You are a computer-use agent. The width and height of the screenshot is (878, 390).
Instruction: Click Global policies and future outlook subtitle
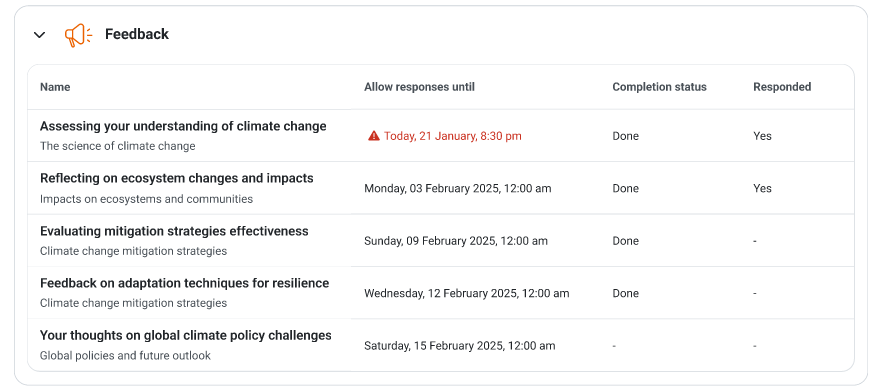(x=125, y=356)
